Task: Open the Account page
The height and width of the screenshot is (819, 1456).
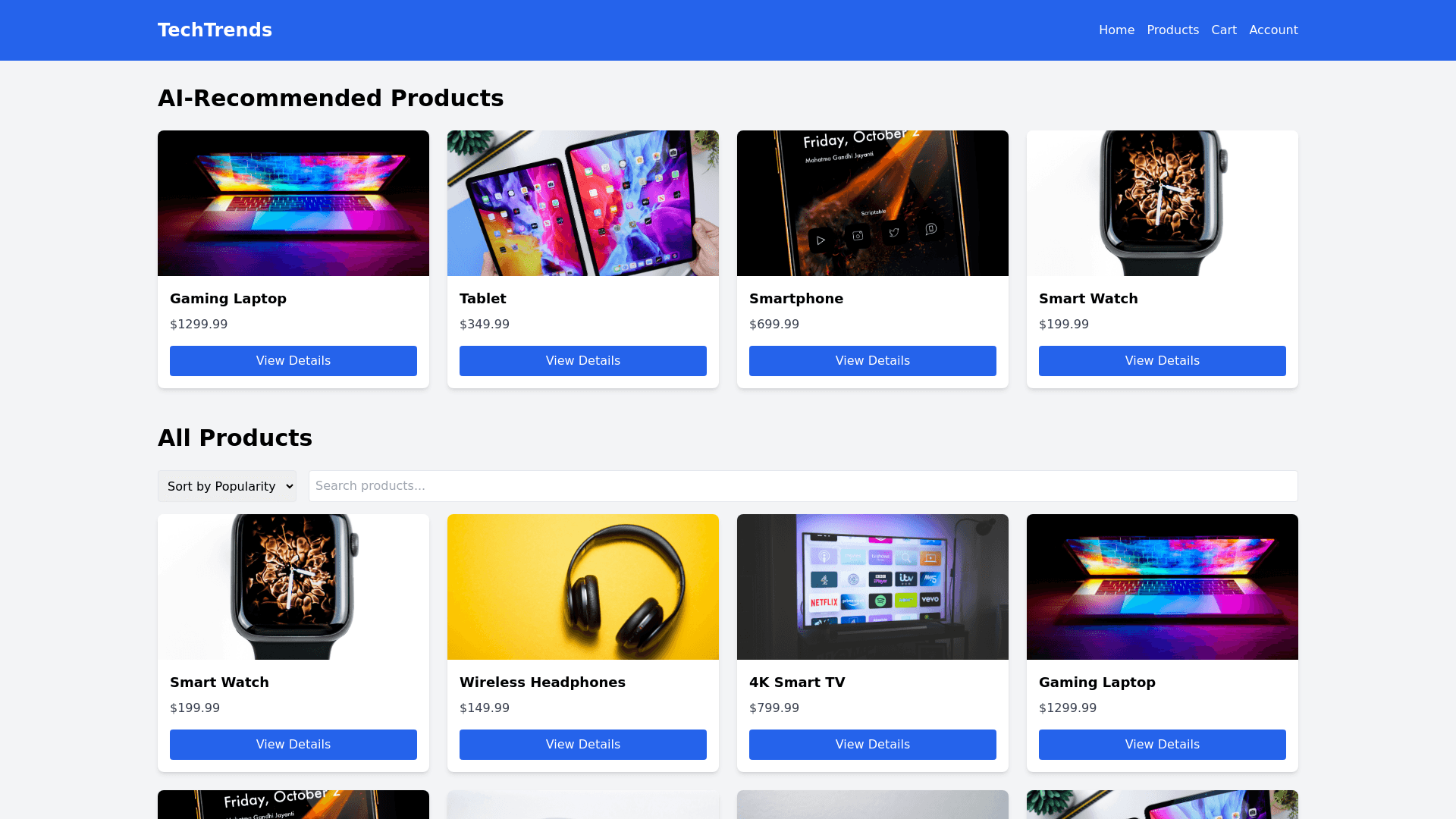Action: (1273, 30)
